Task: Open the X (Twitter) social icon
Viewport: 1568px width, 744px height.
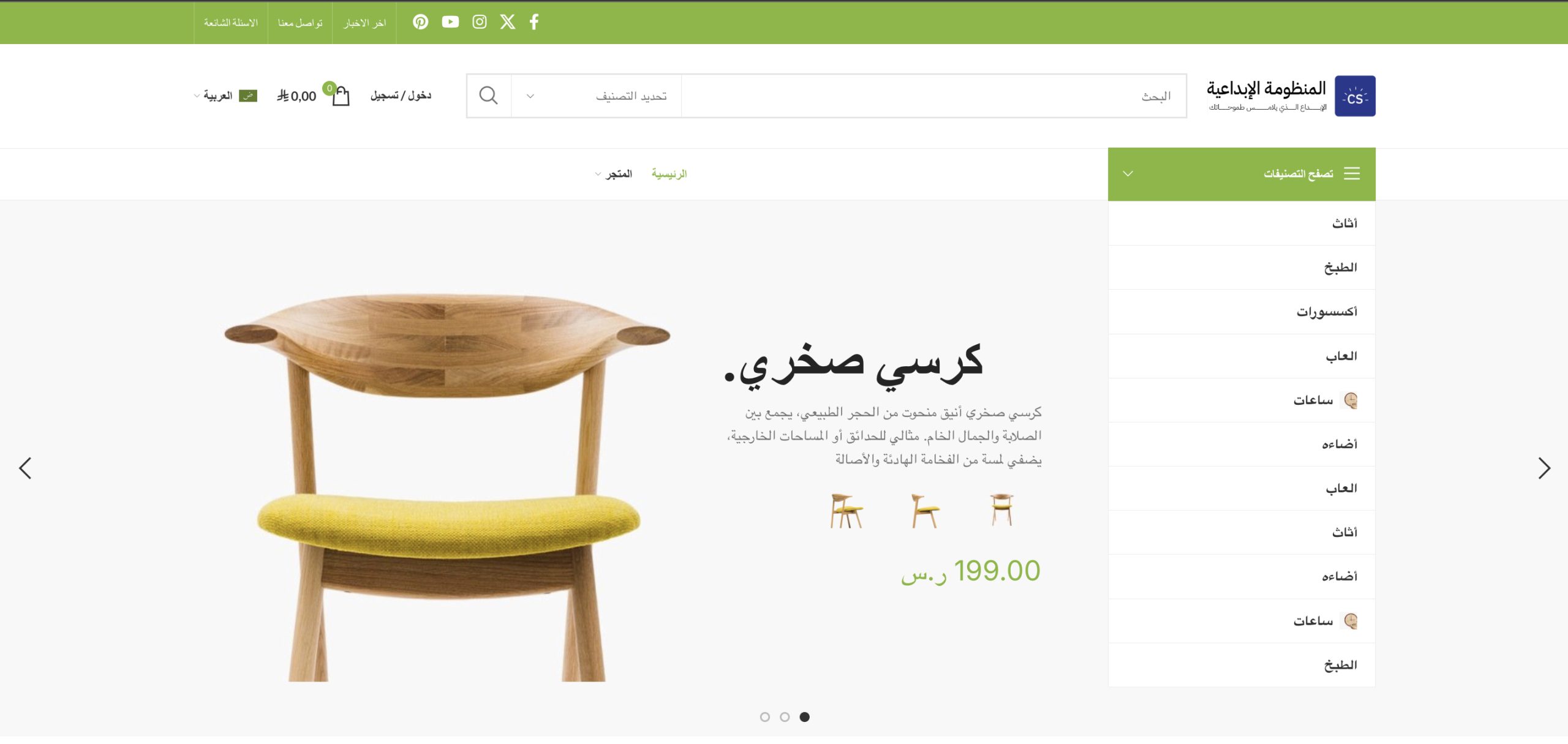Action: click(508, 22)
